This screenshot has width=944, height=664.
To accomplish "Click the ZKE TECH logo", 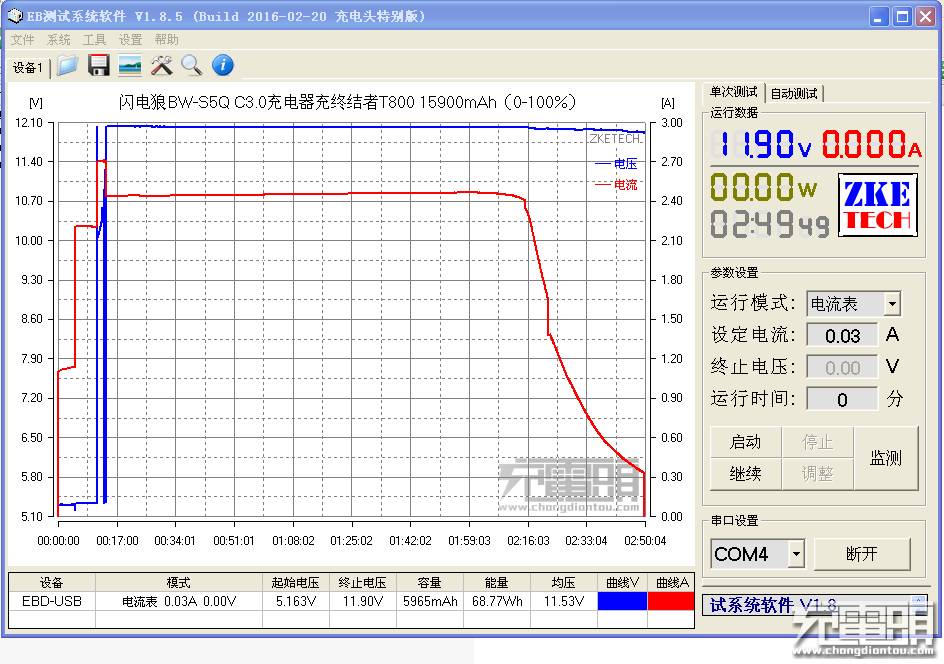I will pos(878,205).
